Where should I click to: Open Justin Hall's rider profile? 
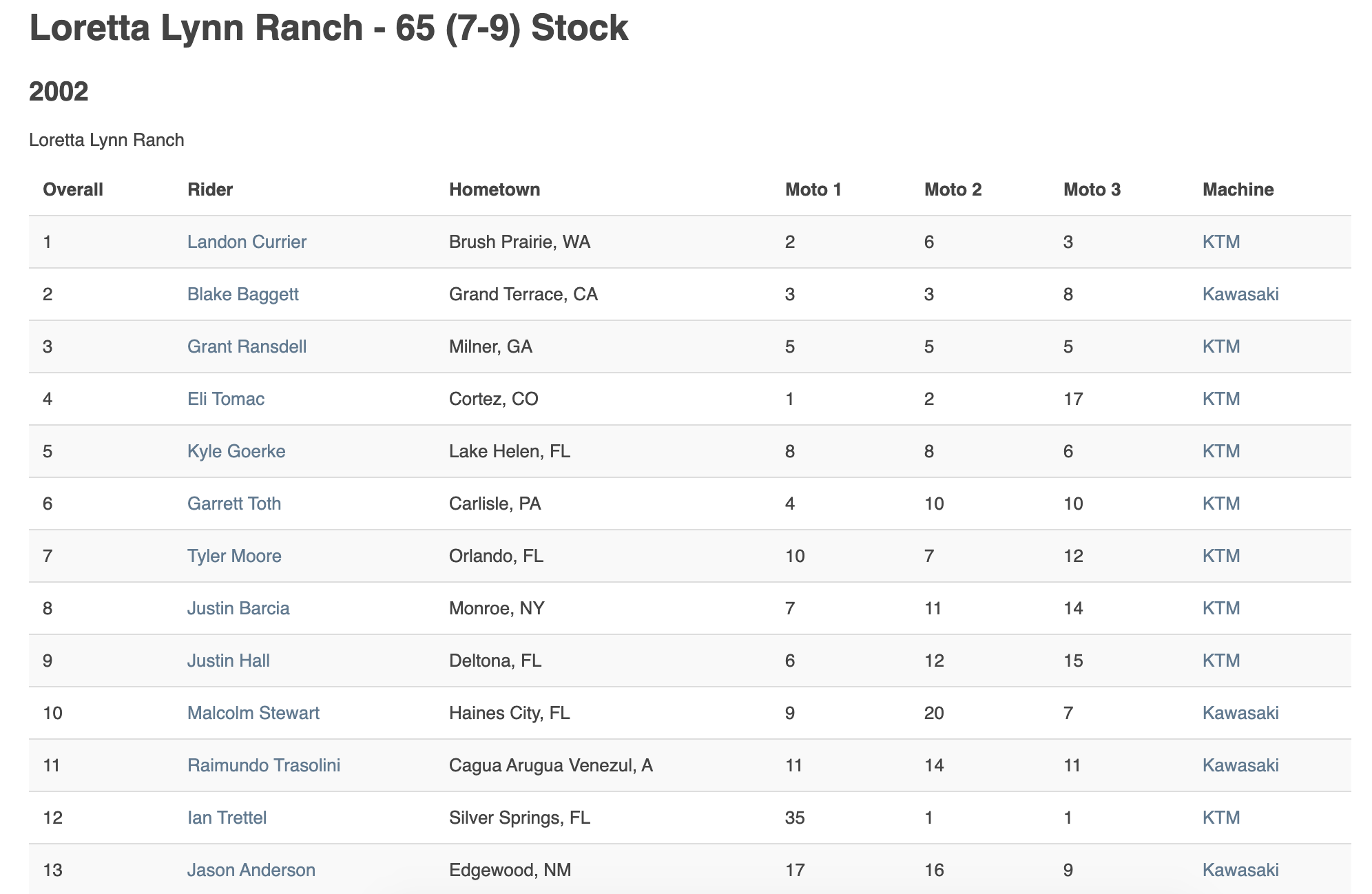click(228, 661)
